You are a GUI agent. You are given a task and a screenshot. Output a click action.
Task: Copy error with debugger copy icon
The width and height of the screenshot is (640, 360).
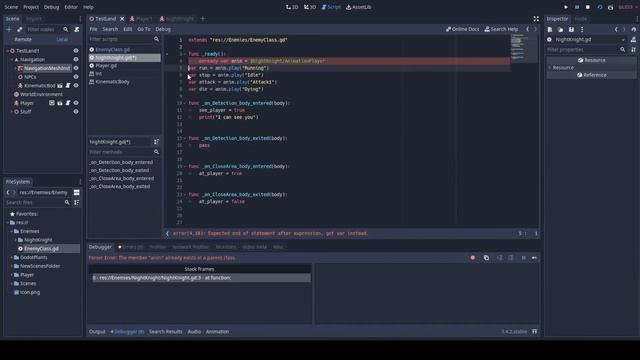point(486,258)
